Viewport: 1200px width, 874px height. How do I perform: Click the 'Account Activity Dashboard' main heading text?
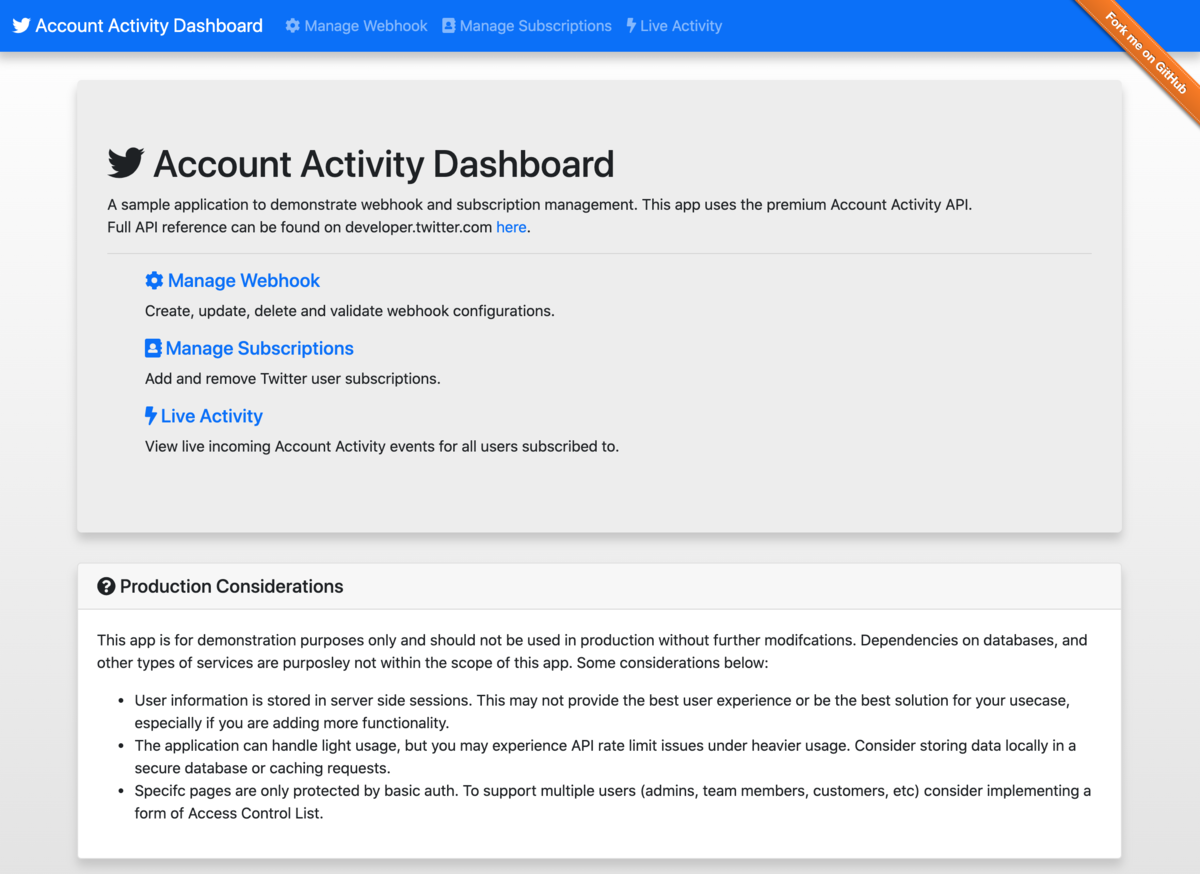384,164
